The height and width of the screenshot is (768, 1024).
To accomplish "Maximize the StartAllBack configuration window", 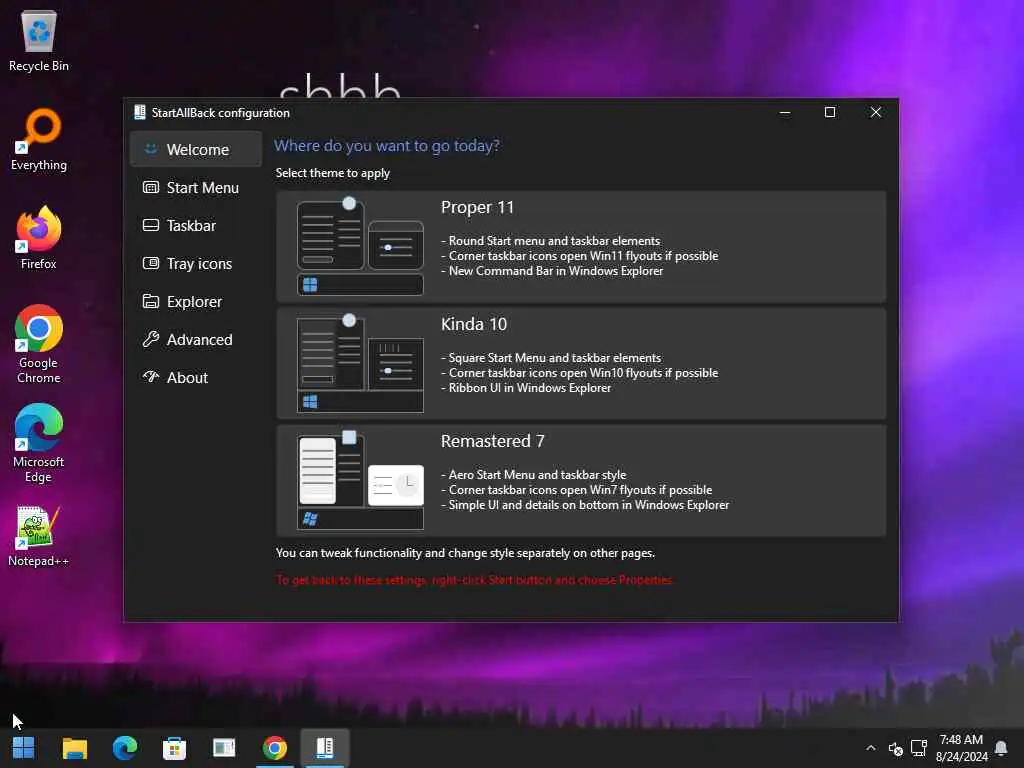I will [x=830, y=112].
